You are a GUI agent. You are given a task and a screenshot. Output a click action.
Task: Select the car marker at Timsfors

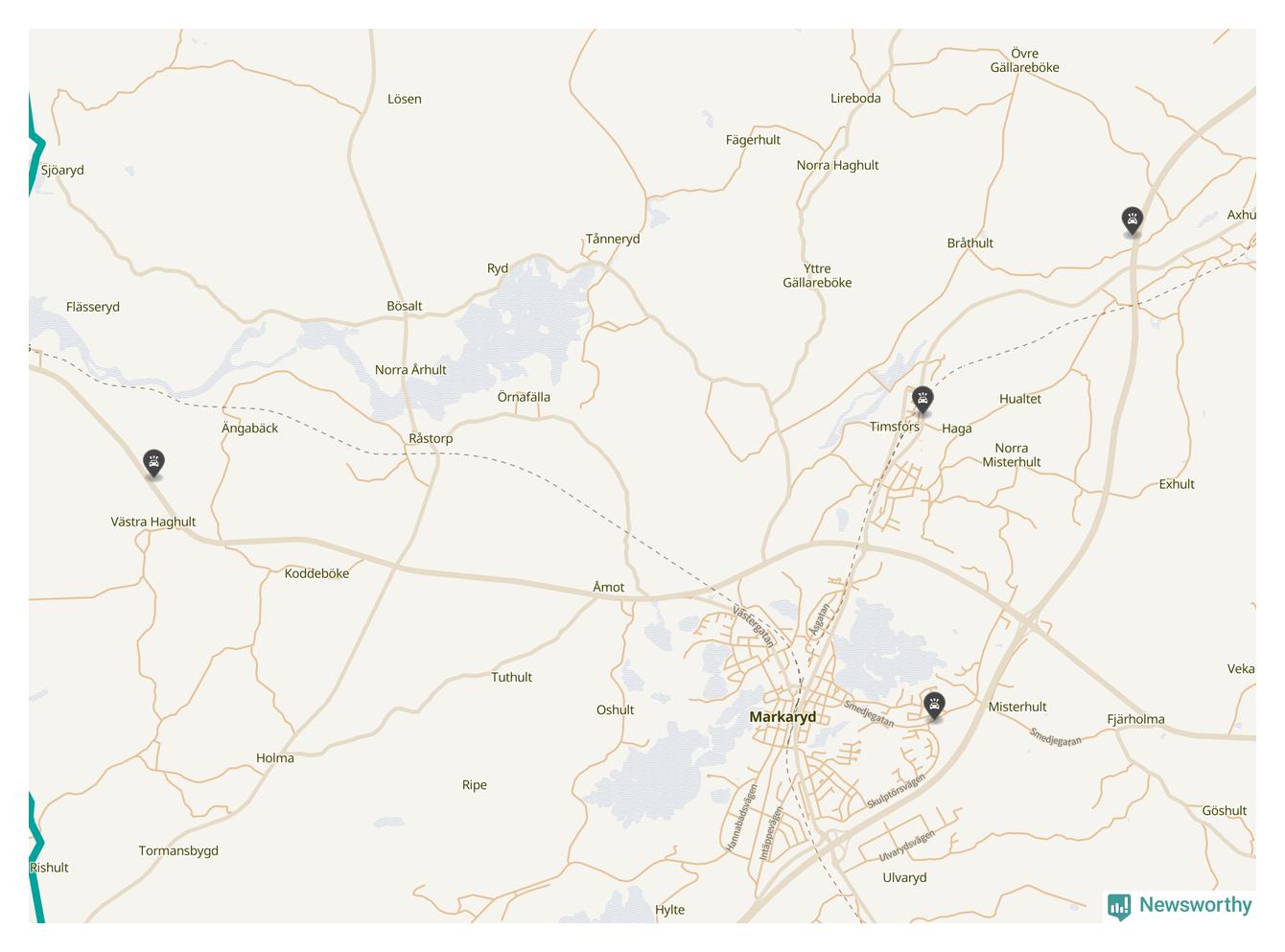tap(923, 401)
